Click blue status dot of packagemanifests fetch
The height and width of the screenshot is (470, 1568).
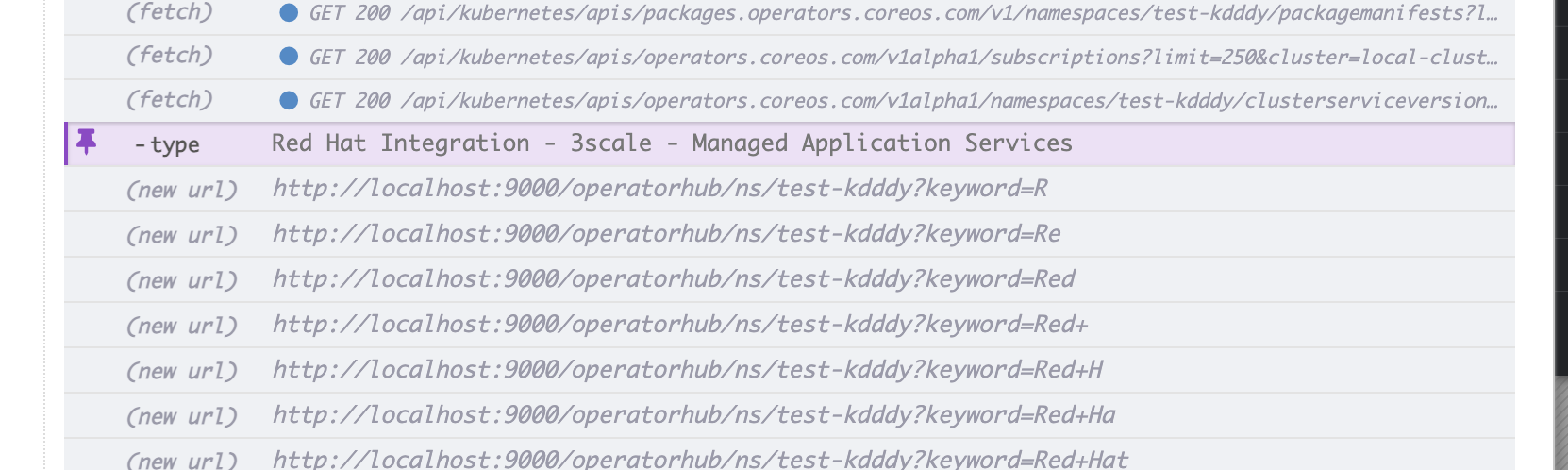289,12
